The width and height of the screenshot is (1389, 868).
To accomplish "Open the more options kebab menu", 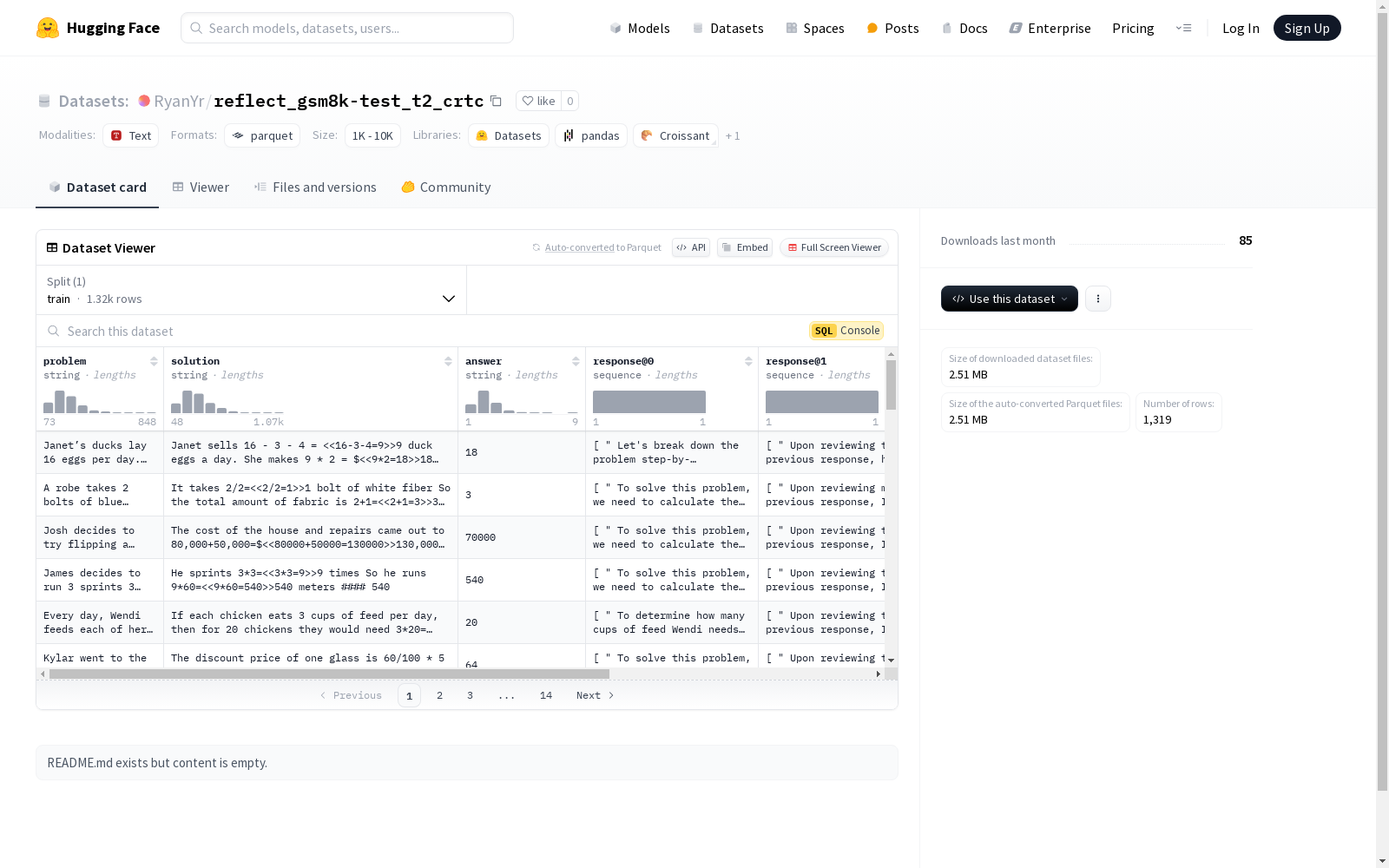I will point(1098,299).
